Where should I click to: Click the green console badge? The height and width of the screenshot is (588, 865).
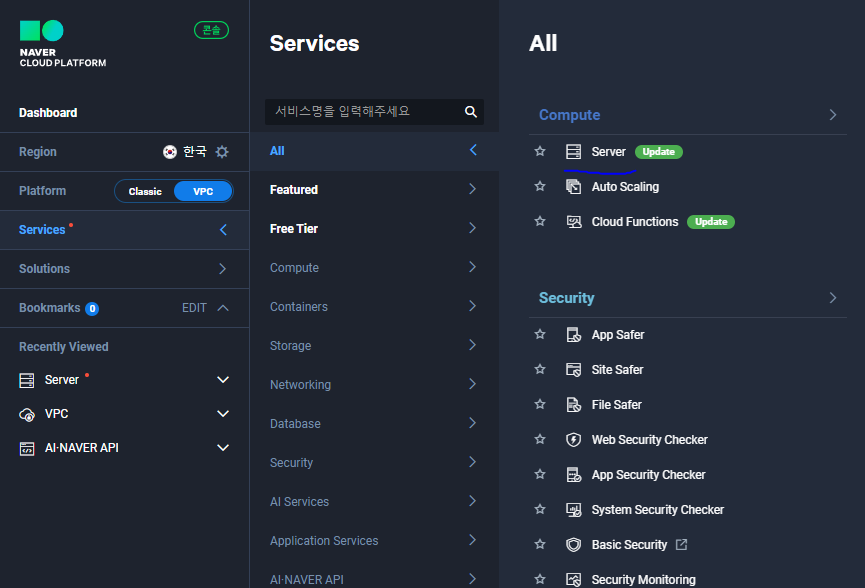pos(211,30)
